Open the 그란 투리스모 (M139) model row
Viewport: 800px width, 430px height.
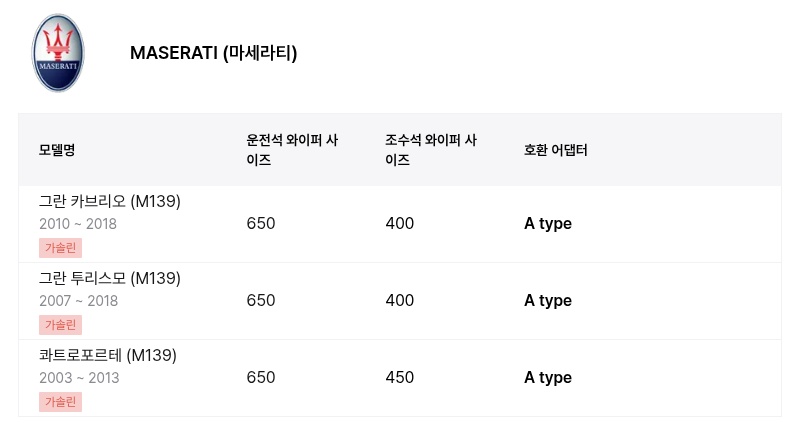[400, 301]
